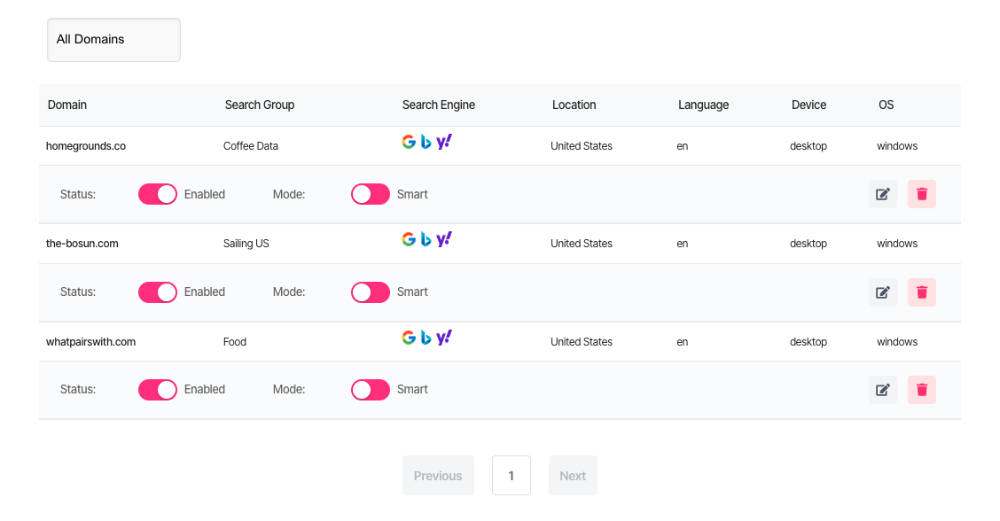Toggle Smart mode for homegrounds.co

coord(370,194)
